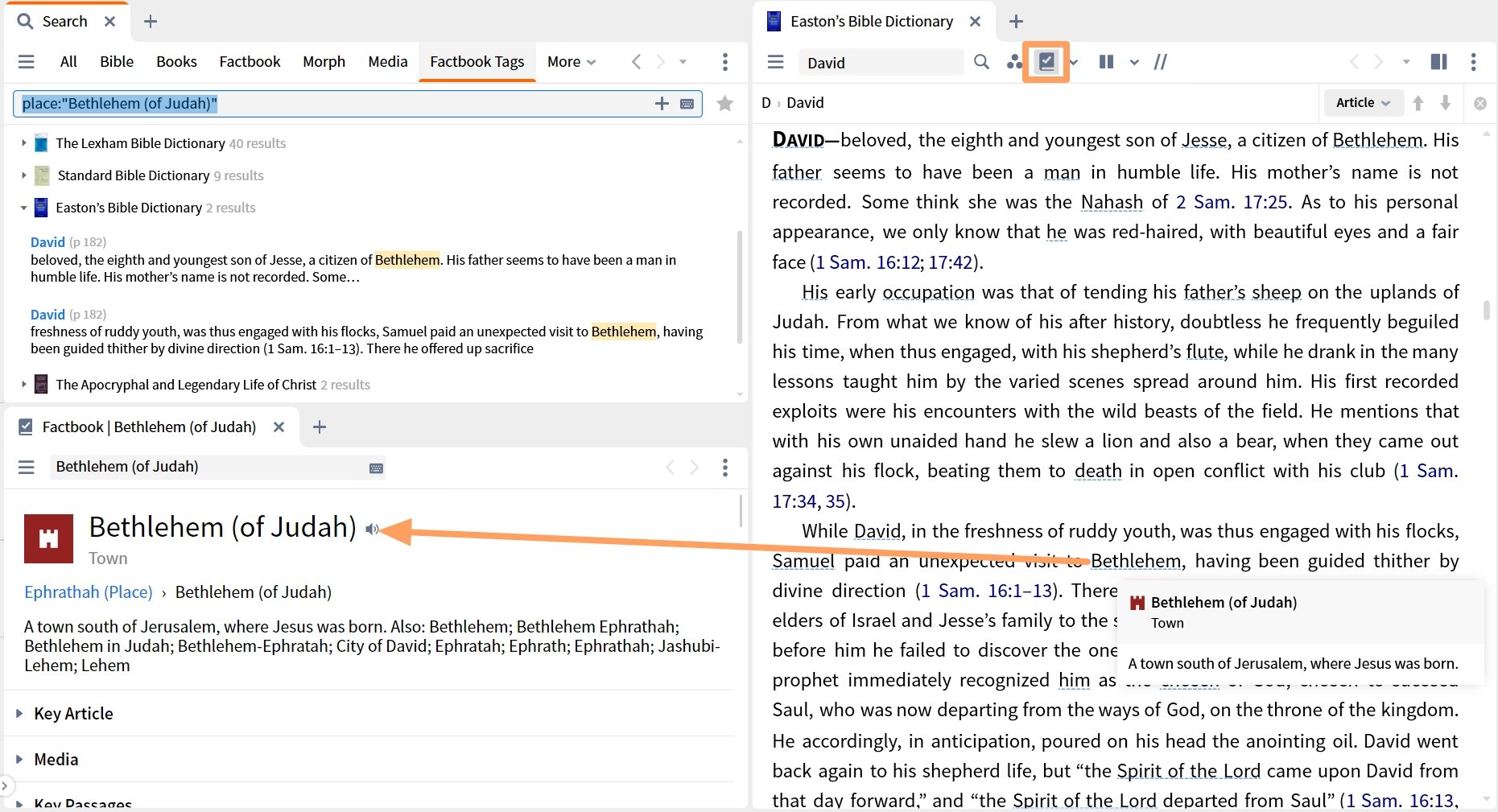Save search with the star favorite icon
Image resolution: width=1498 pixels, height=812 pixels.
[724, 103]
